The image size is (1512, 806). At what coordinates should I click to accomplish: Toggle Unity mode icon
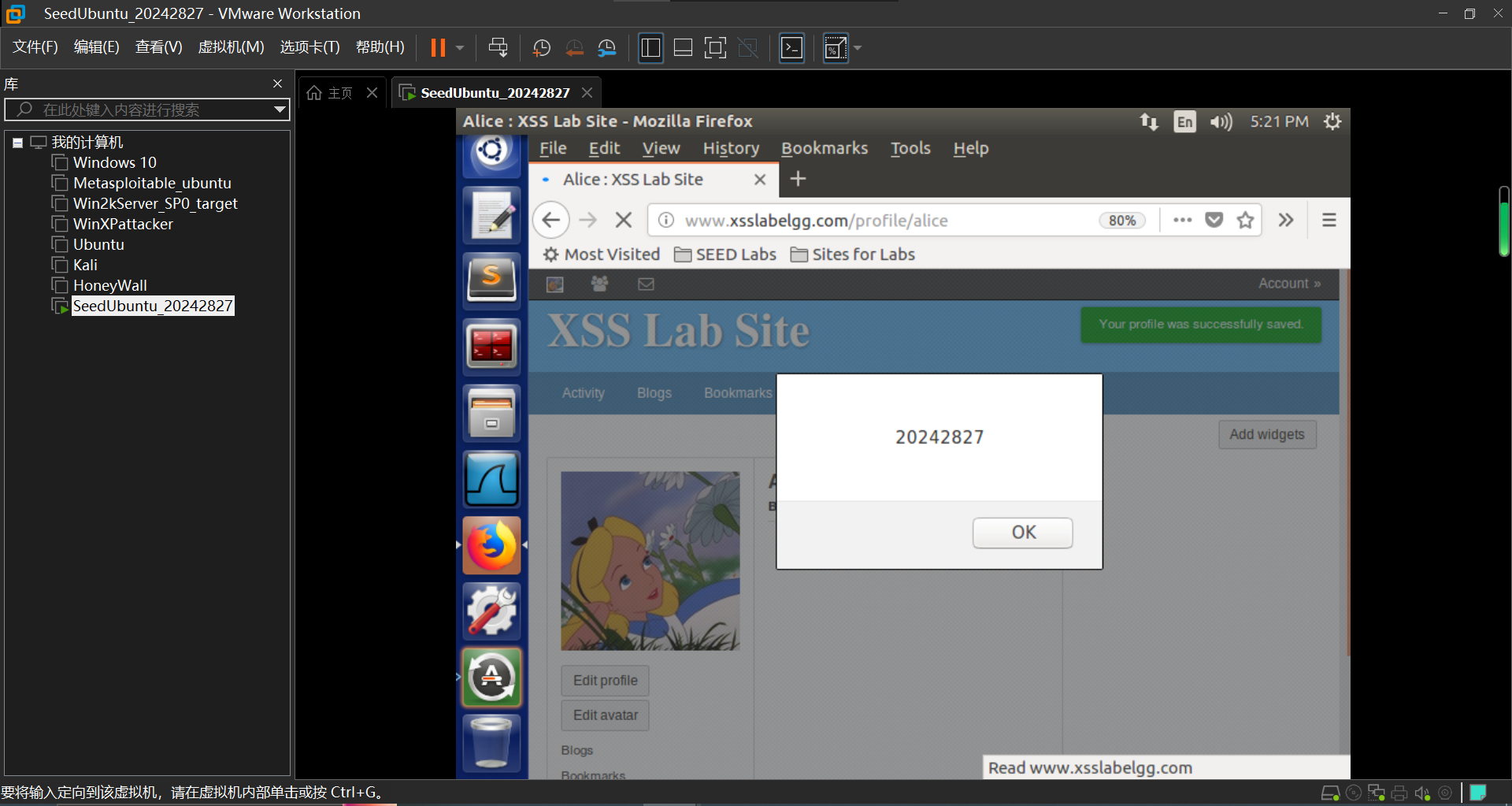pyautogui.click(x=747, y=48)
